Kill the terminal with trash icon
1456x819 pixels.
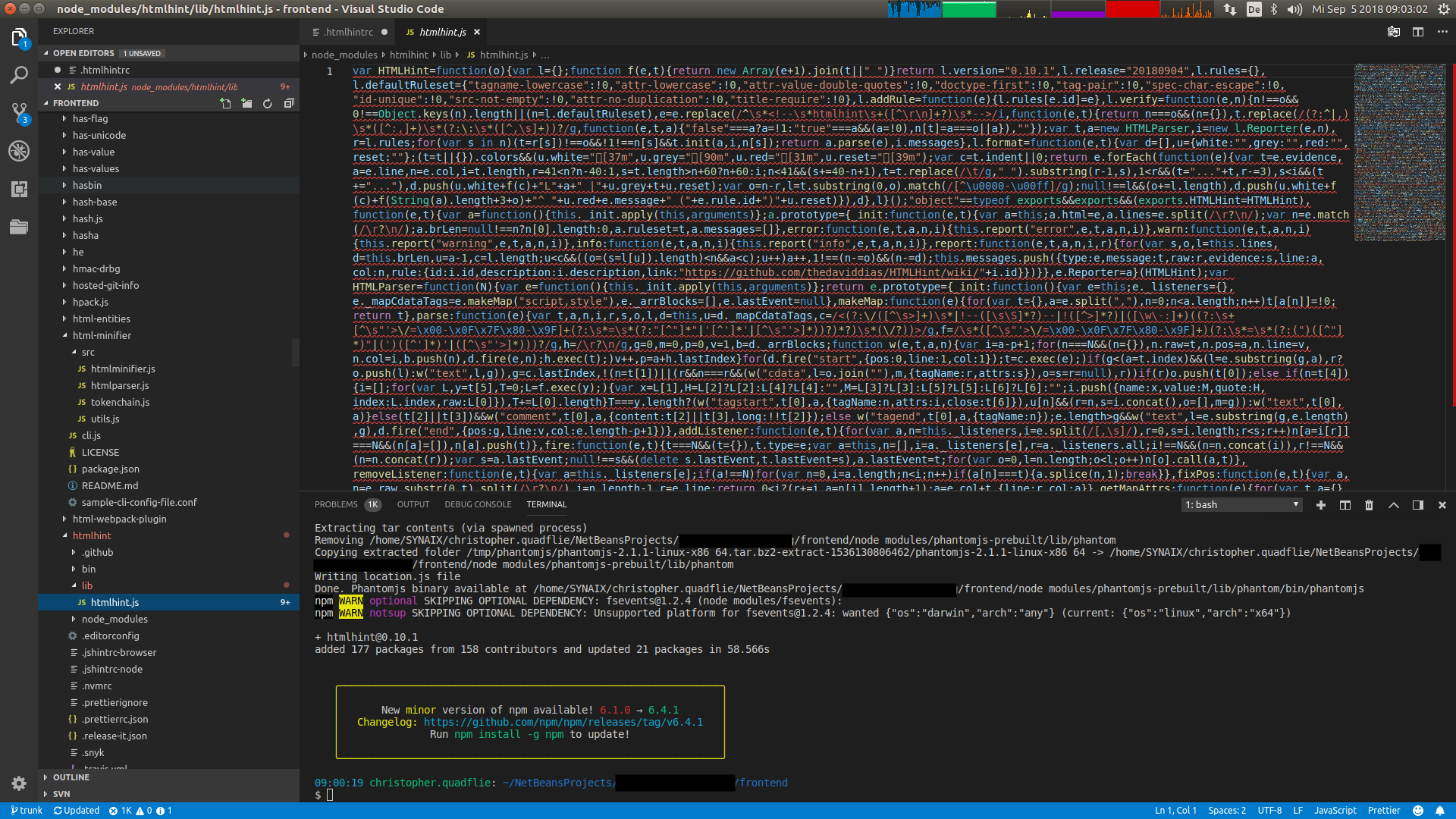[1370, 505]
